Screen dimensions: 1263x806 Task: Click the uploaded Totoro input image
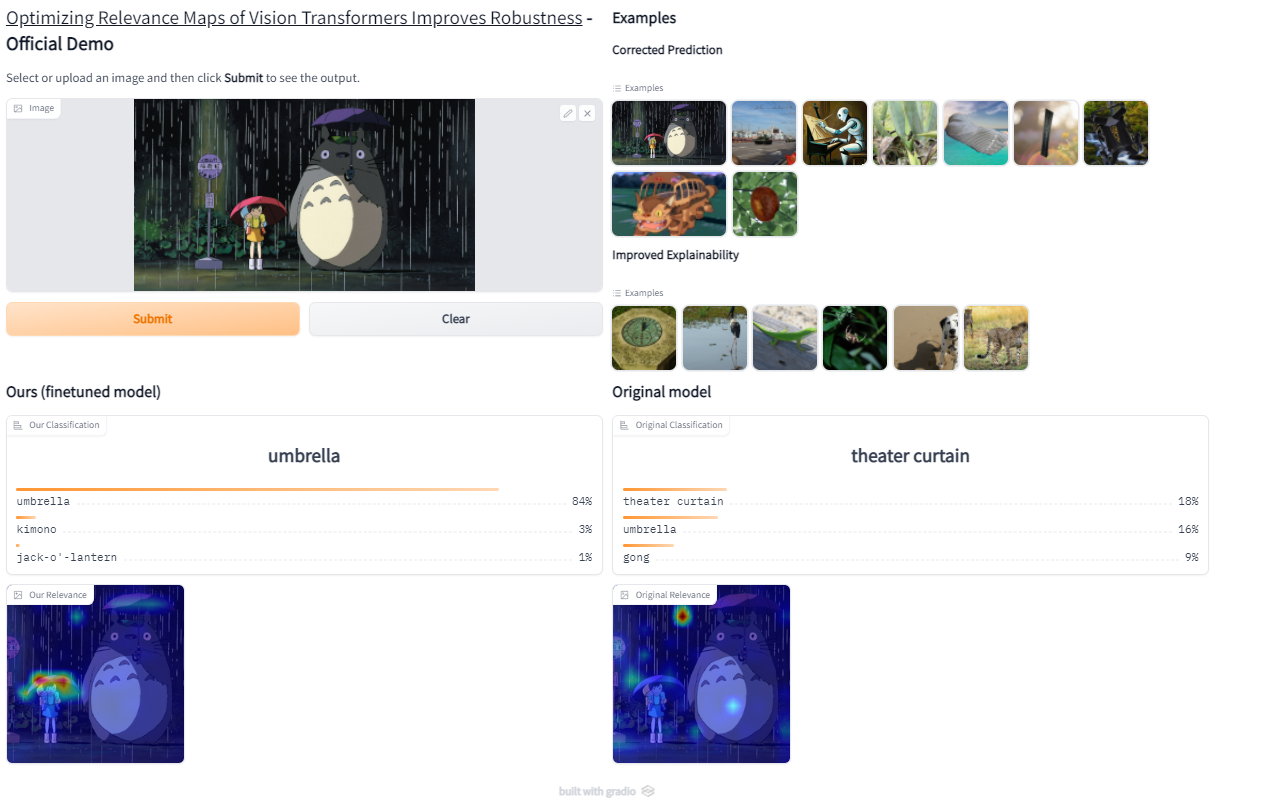click(x=304, y=195)
